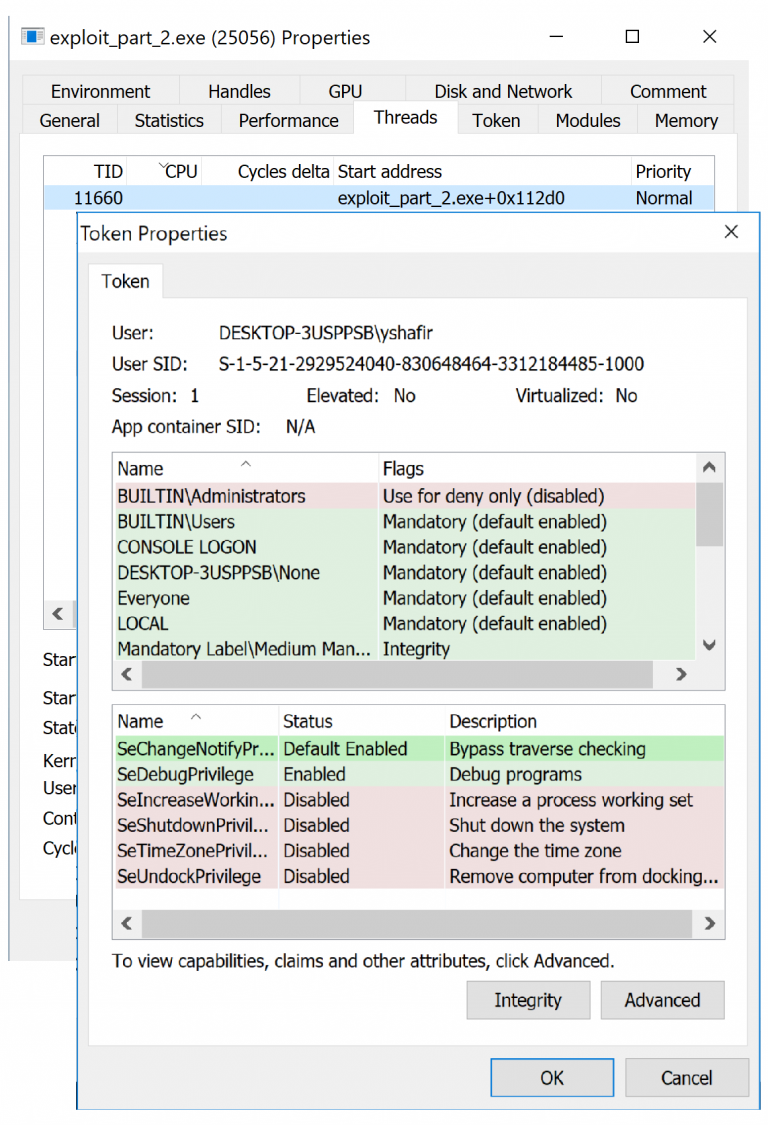Switch to the Performance tab

pos(287,120)
